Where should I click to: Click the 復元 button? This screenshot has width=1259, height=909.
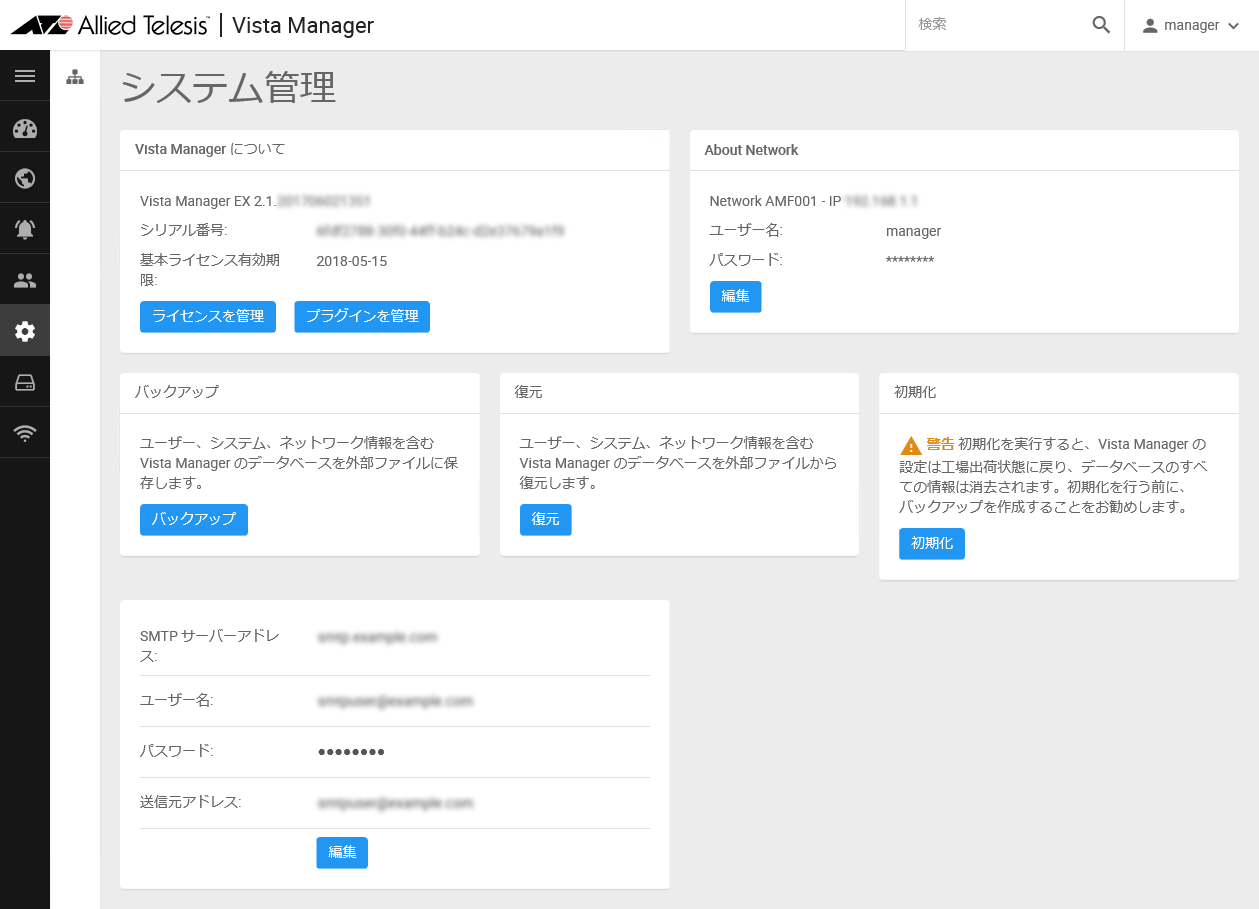546,519
